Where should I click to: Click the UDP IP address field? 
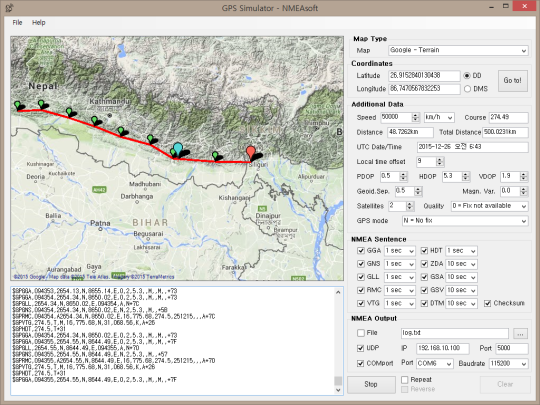[x=443, y=348]
